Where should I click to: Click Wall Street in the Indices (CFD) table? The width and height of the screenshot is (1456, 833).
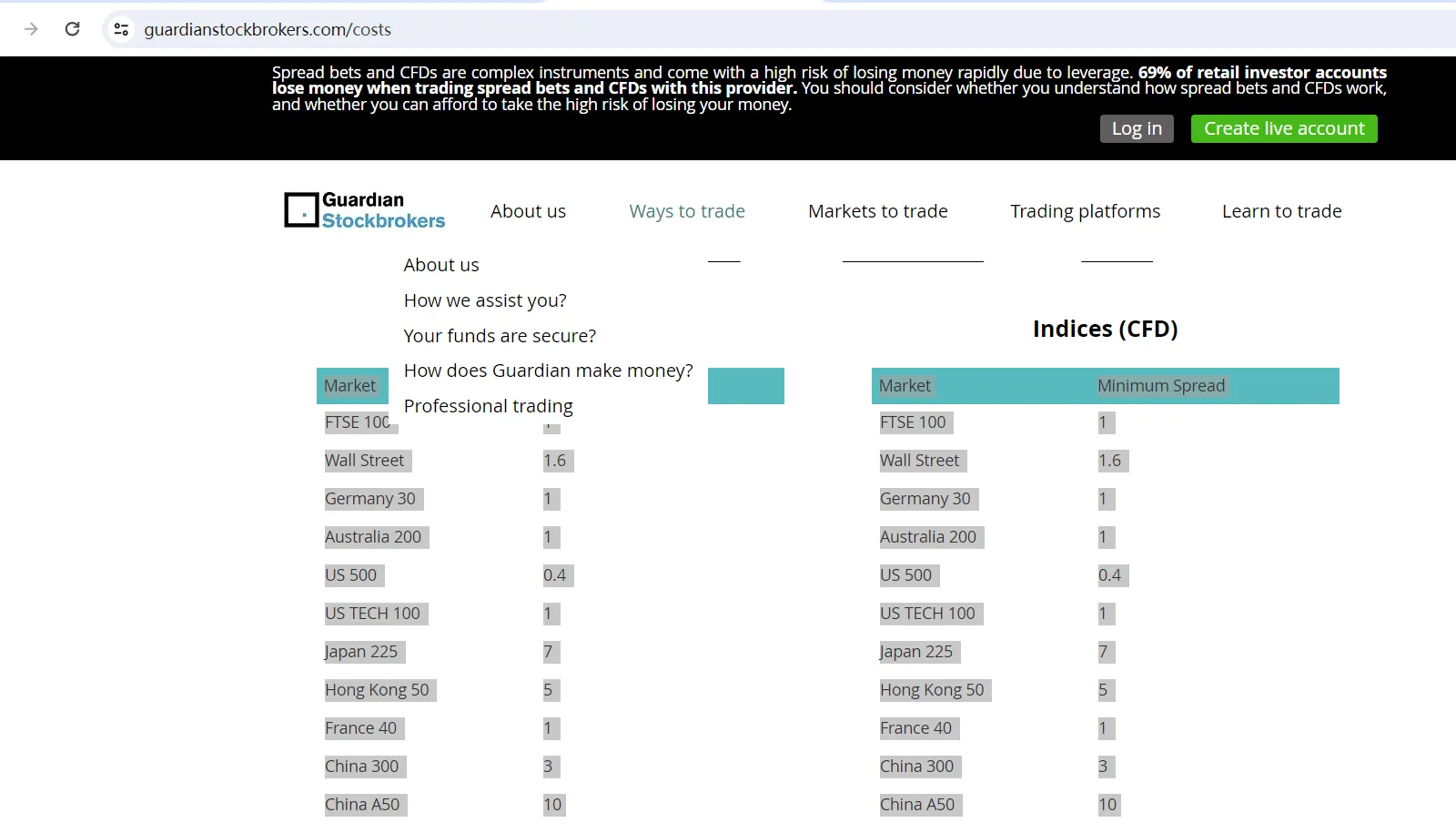coord(919,461)
